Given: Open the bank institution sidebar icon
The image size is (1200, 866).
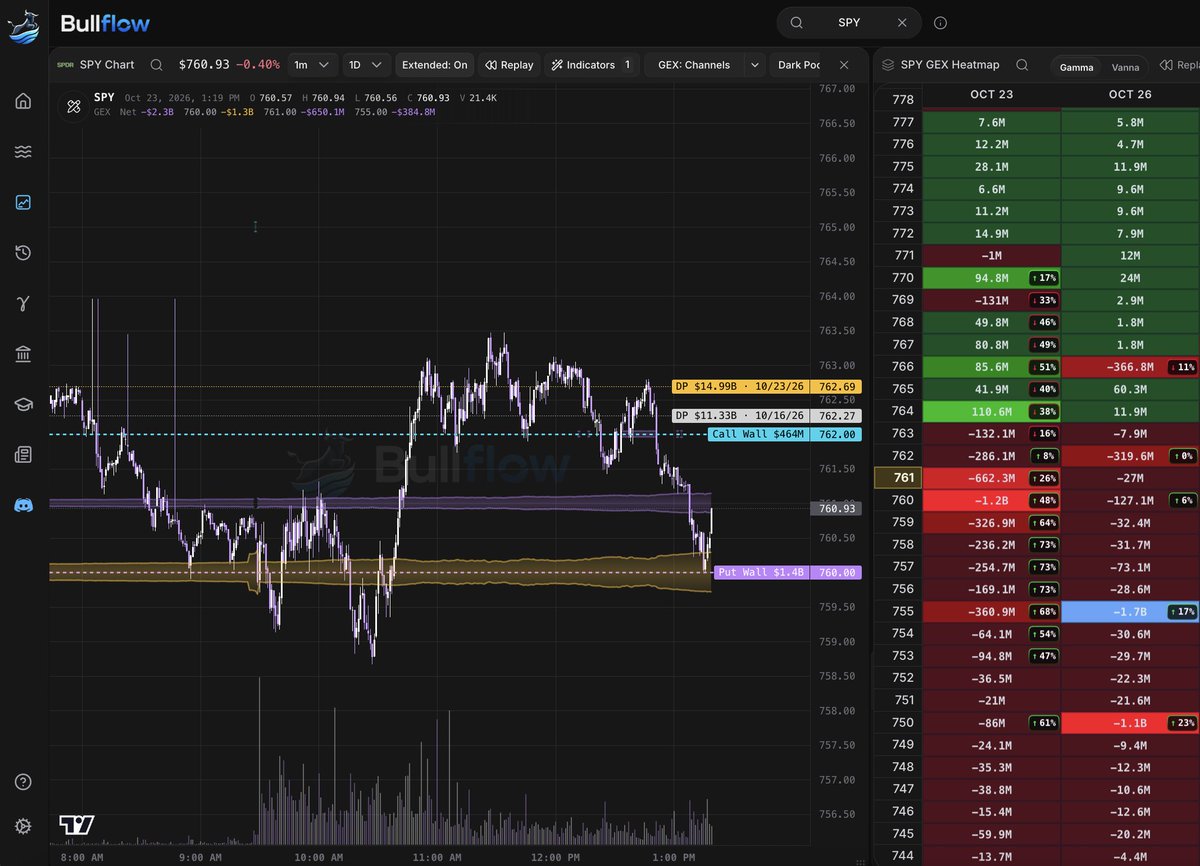Looking at the screenshot, I should pyautogui.click(x=23, y=354).
